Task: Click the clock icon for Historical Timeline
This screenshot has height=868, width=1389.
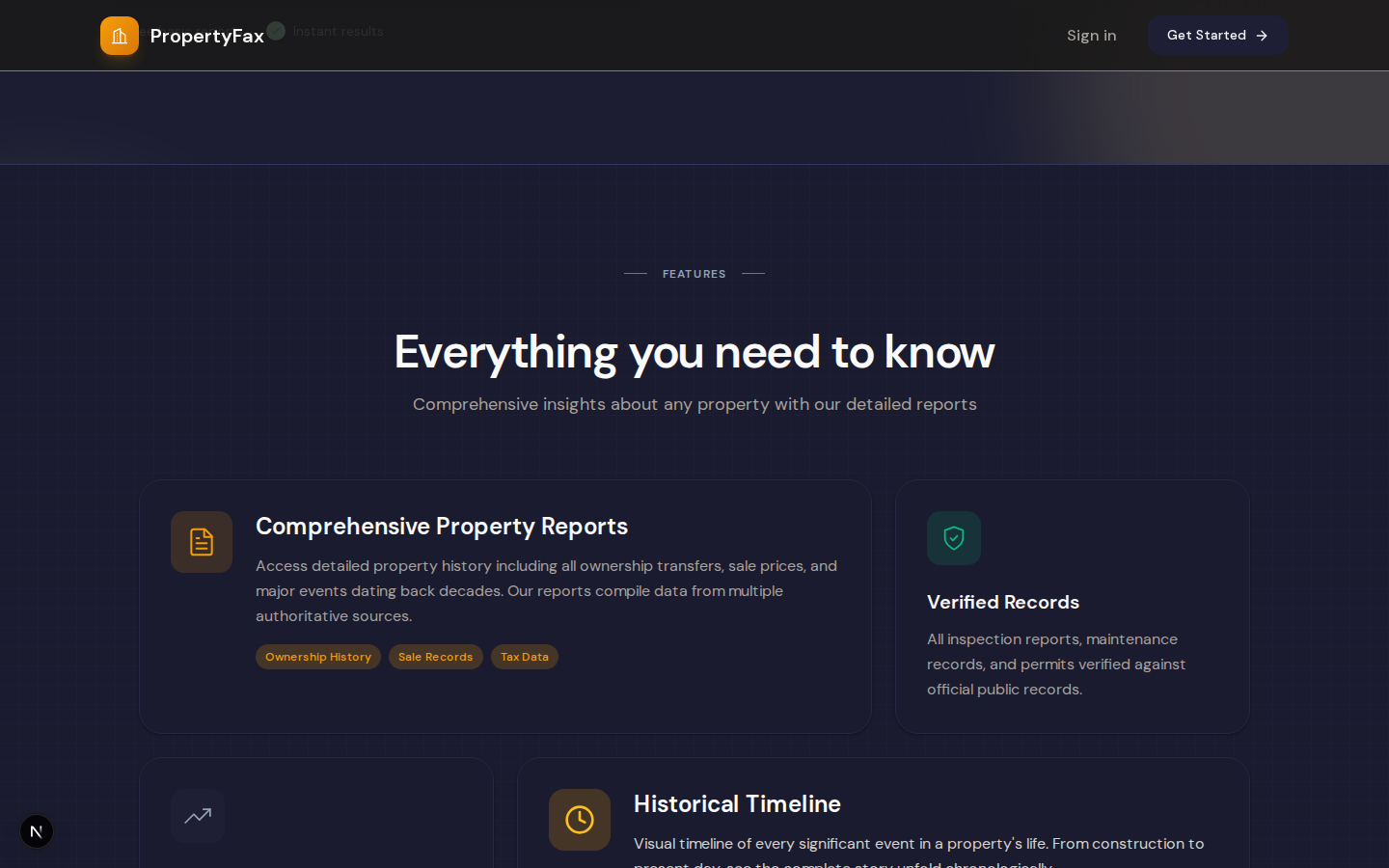Action: pyautogui.click(x=580, y=820)
